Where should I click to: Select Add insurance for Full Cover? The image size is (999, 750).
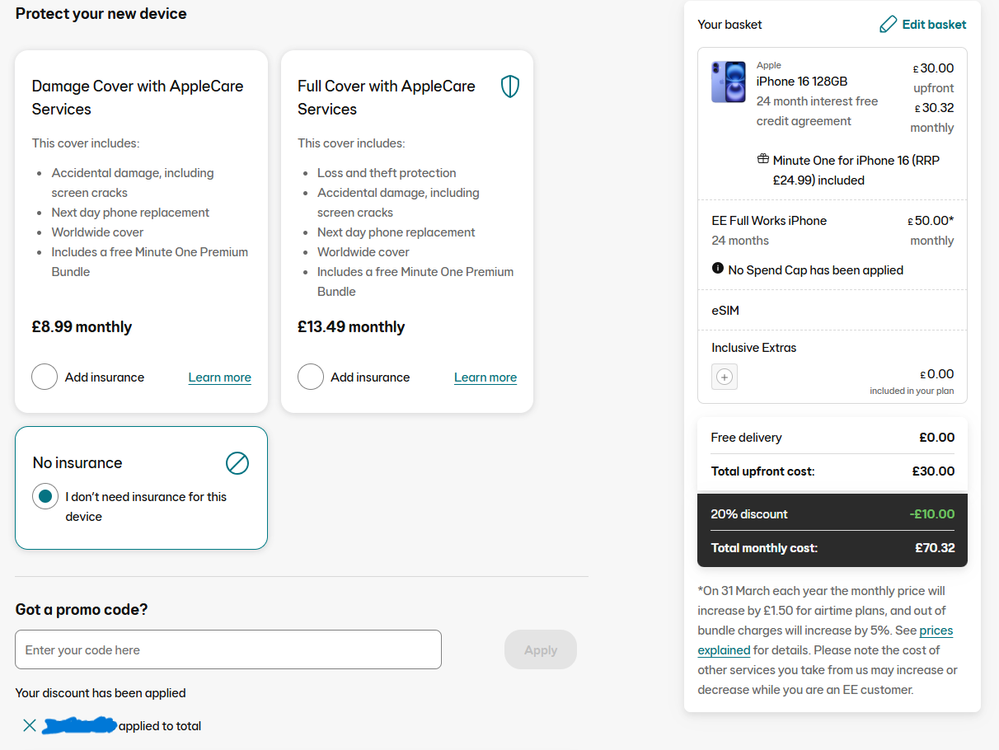point(310,377)
